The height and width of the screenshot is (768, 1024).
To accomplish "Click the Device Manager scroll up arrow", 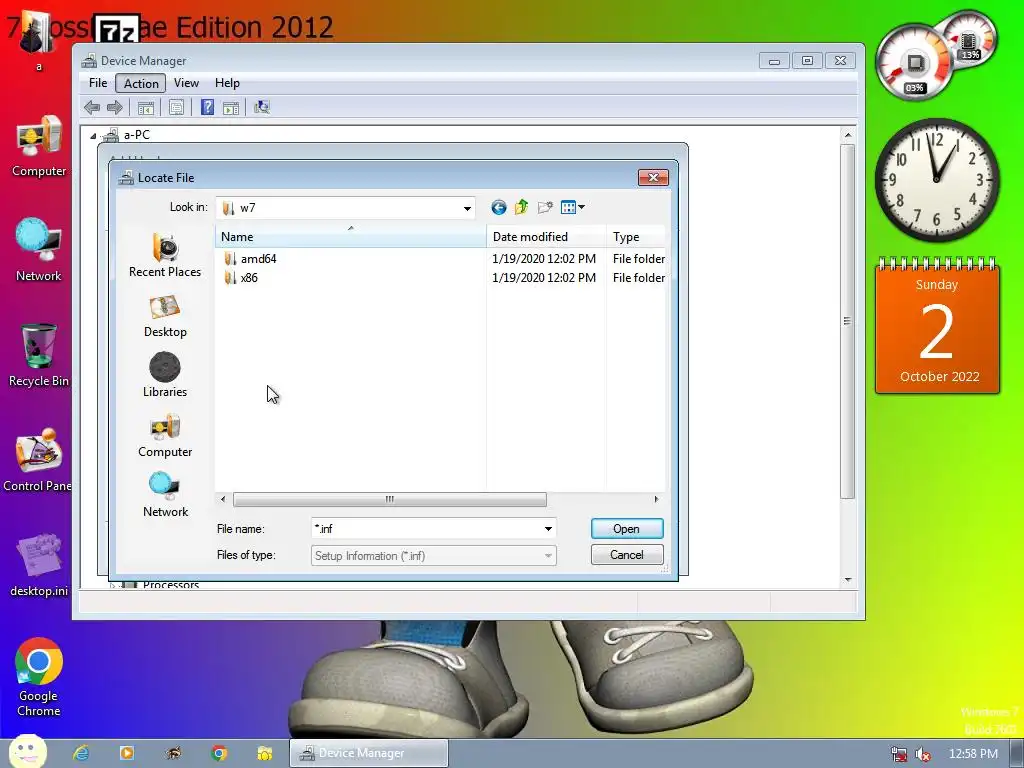I will coord(848,135).
